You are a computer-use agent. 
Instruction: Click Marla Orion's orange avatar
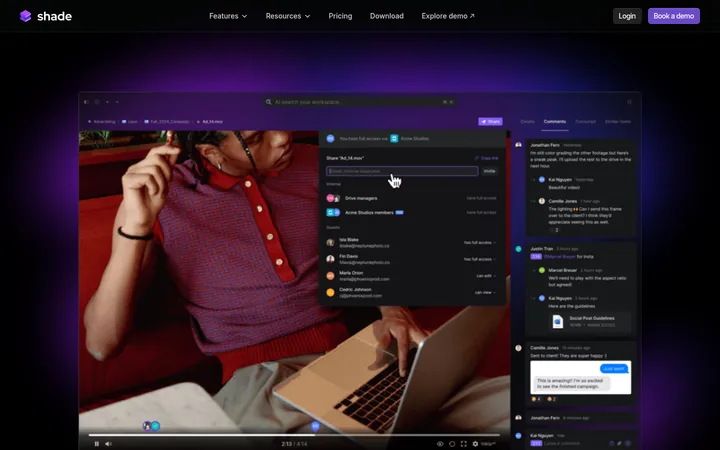[330, 276]
